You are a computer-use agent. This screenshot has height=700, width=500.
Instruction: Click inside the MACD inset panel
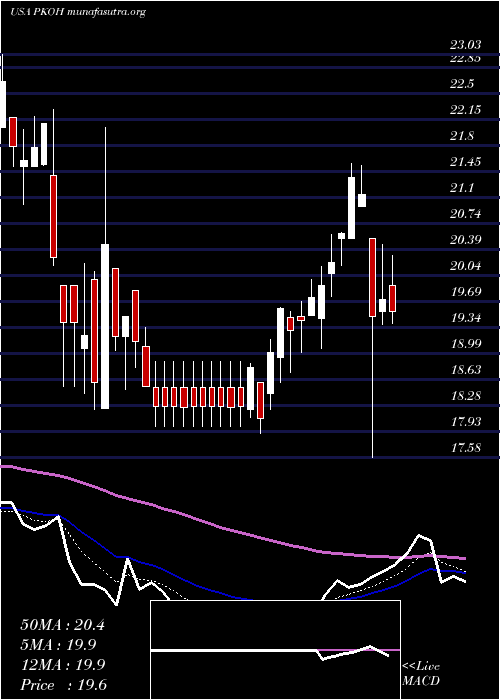pos(275,650)
